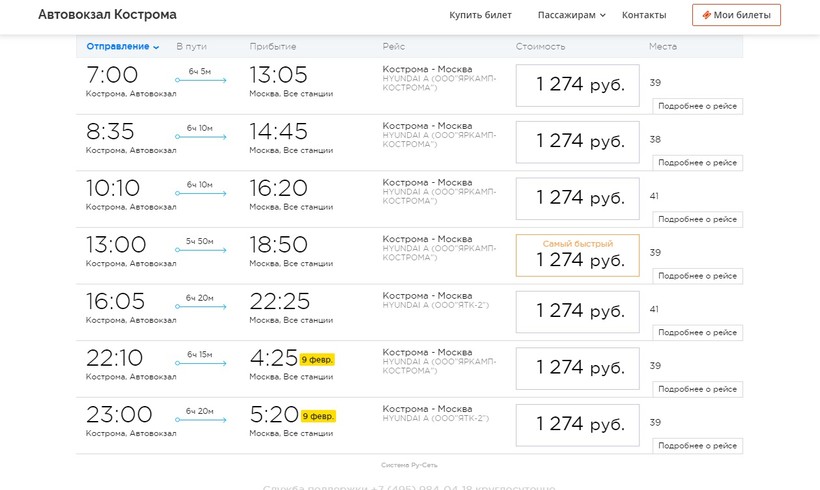The image size is (820, 490).
Task: Select the price for the 8:35 departure
Action: (577, 142)
